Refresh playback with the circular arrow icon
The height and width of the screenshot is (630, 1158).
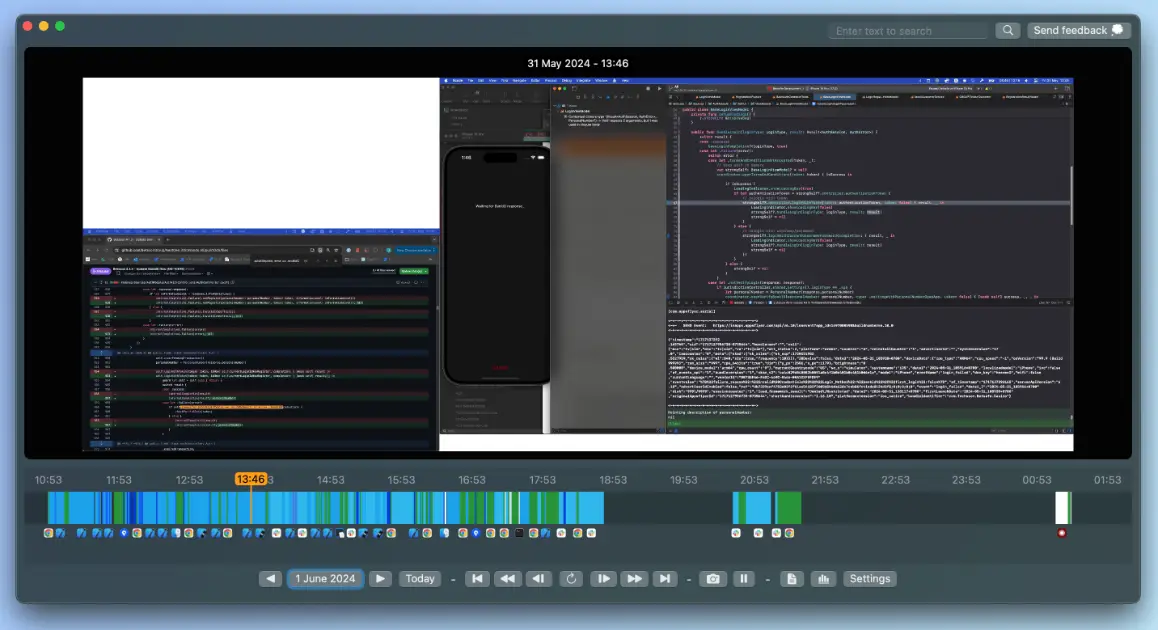(x=571, y=578)
